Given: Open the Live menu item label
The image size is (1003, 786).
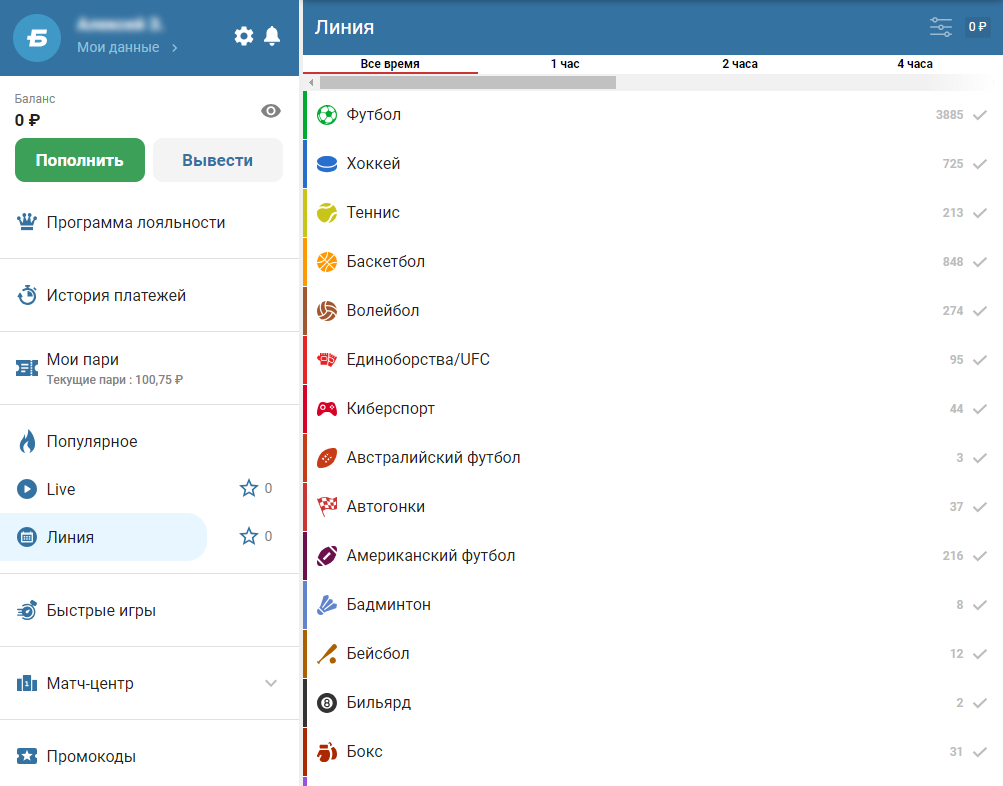Looking at the screenshot, I should point(61,489).
